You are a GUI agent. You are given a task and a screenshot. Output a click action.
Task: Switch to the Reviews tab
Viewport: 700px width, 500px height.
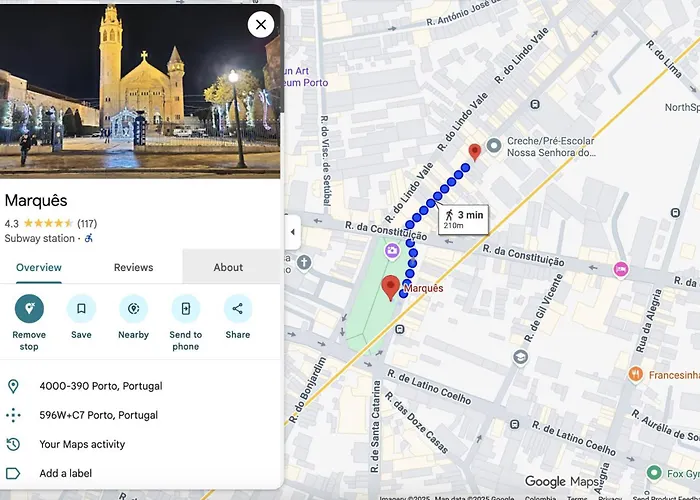tap(133, 267)
